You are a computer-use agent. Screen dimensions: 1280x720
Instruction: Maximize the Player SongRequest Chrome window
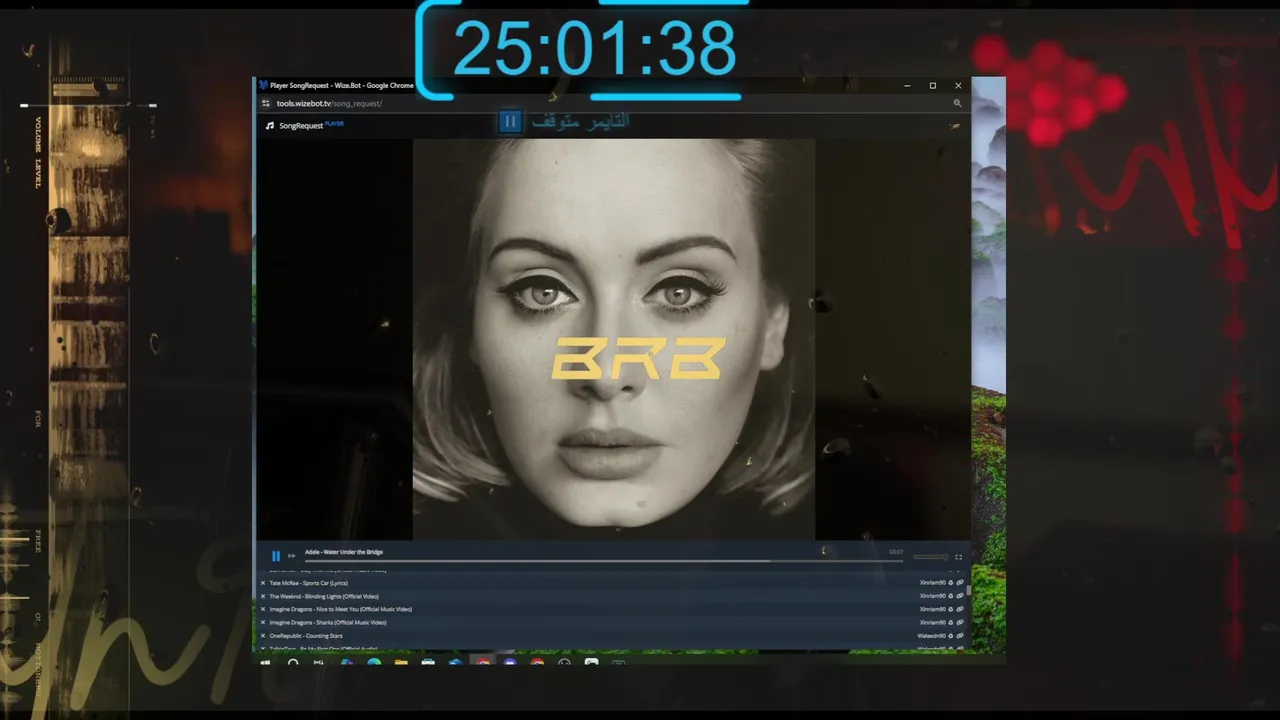point(933,86)
